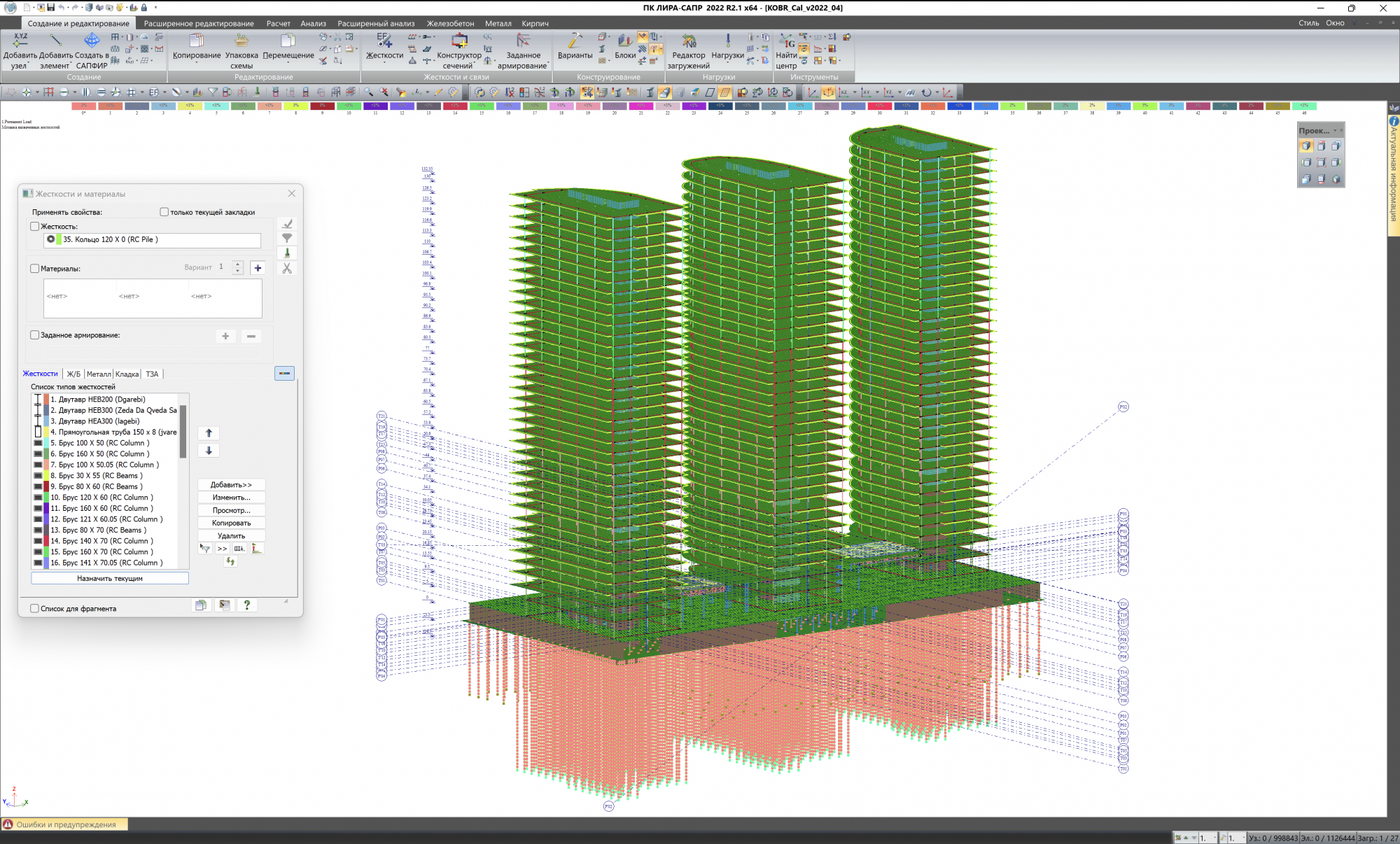
Task: Expand the Жесткости ribbon dropdown
Action: click(x=385, y=62)
